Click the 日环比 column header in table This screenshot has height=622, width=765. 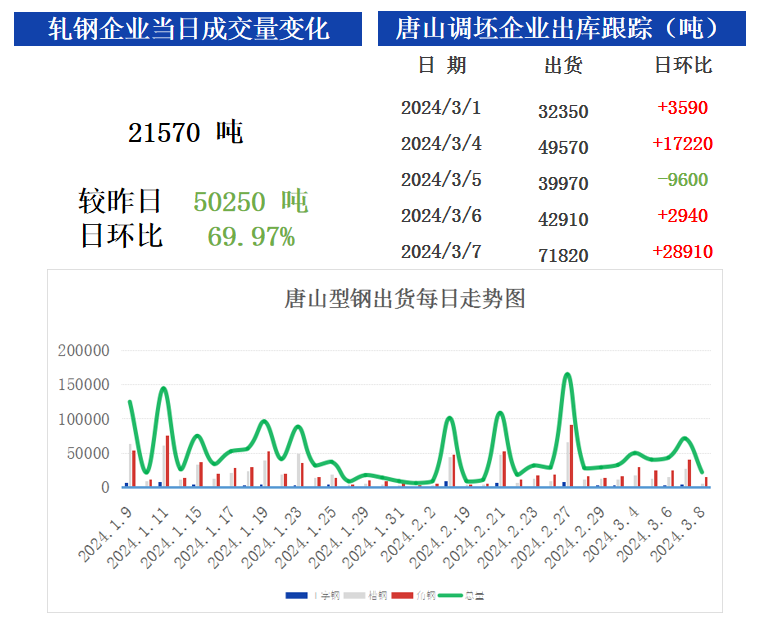coord(683,66)
